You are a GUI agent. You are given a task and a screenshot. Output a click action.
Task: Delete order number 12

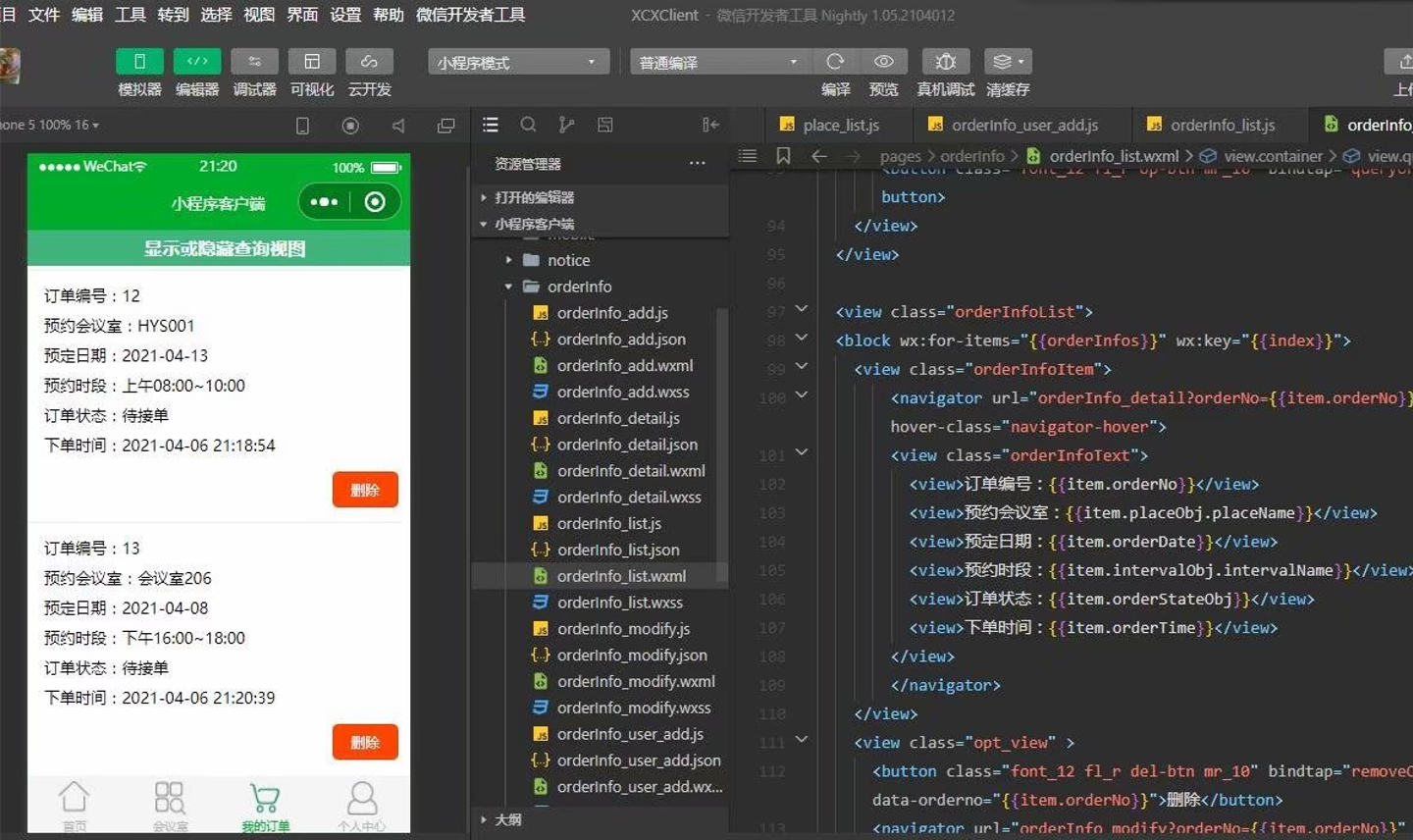click(x=365, y=490)
